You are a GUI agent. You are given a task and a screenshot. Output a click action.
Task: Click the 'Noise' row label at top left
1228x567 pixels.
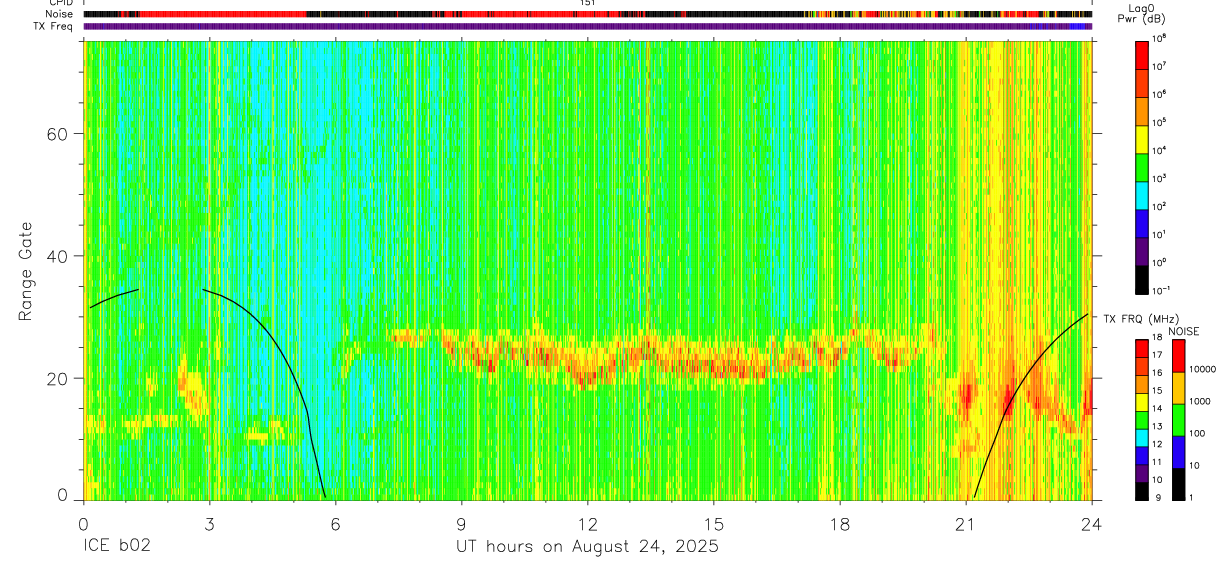click(59, 14)
